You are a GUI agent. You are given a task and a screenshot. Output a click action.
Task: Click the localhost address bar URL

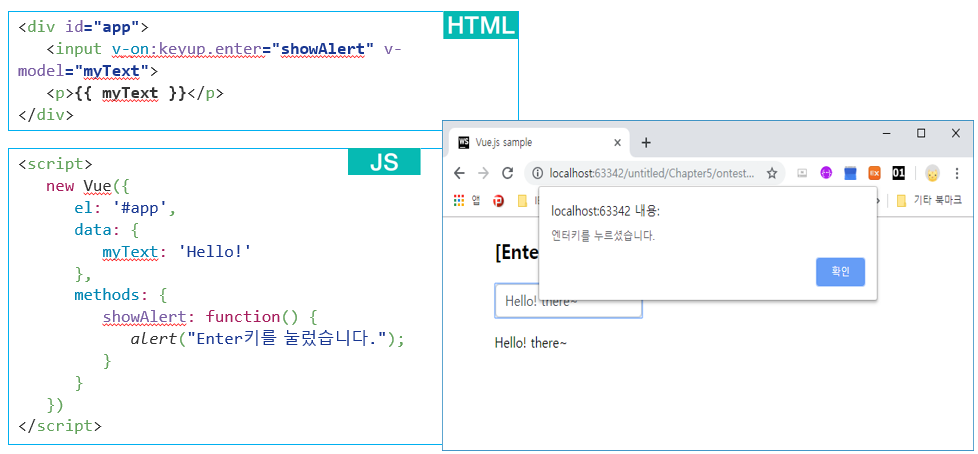pyautogui.click(x=652, y=173)
